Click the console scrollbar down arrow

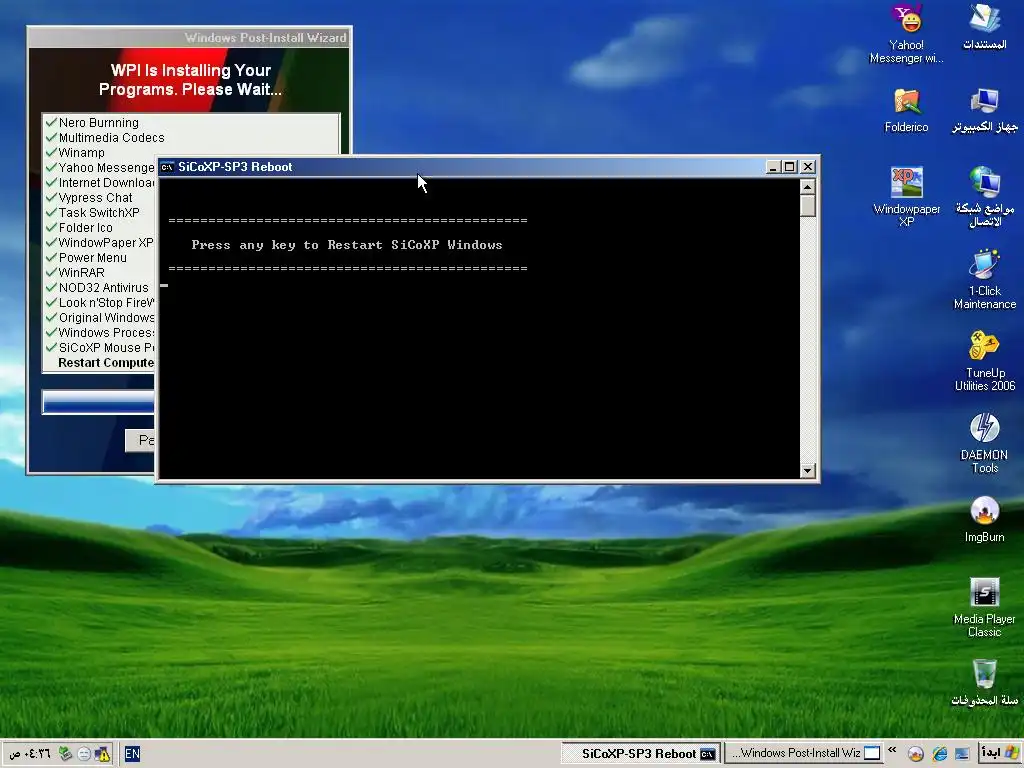point(808,471)
